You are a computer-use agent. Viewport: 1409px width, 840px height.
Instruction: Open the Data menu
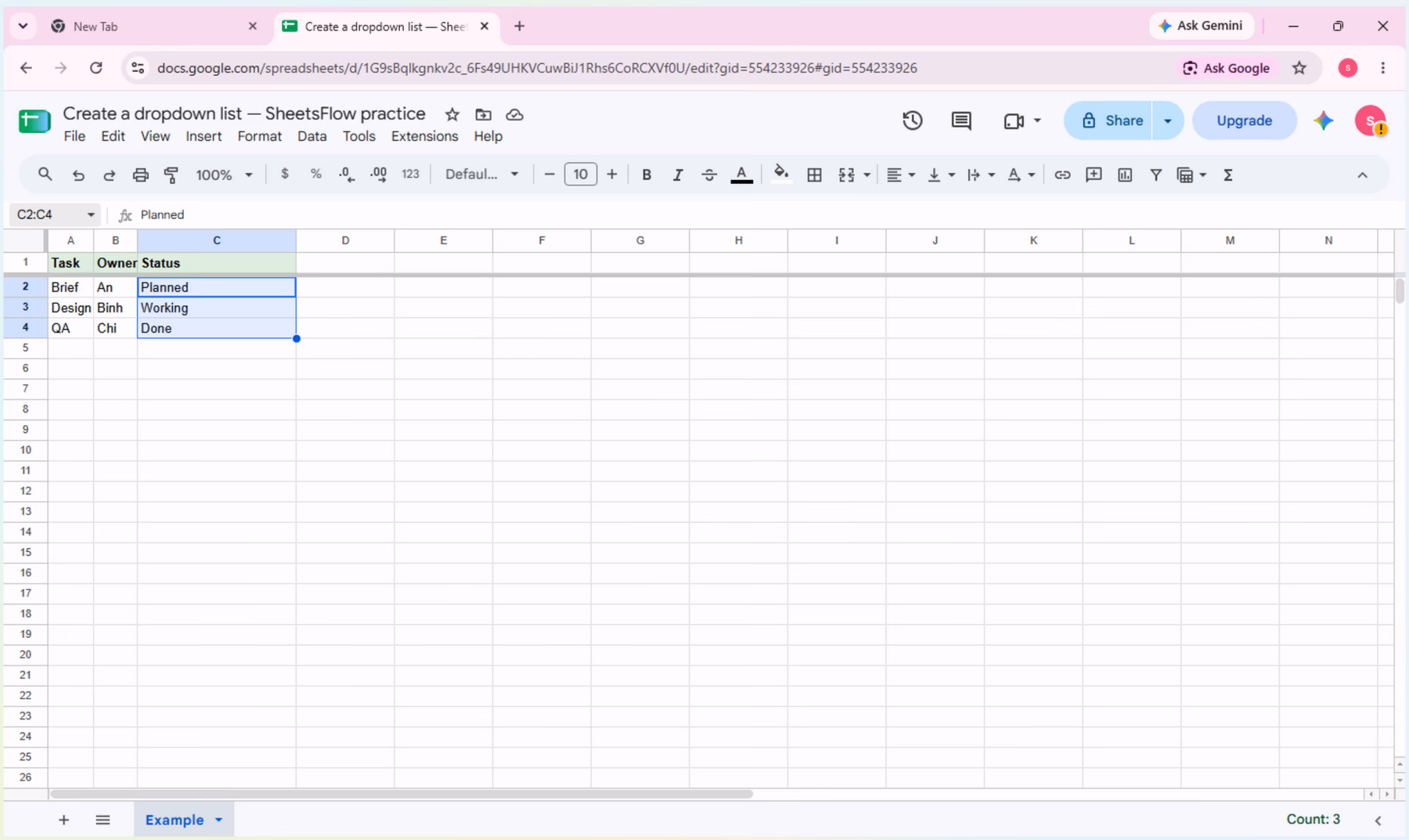(x=312, y=136)
